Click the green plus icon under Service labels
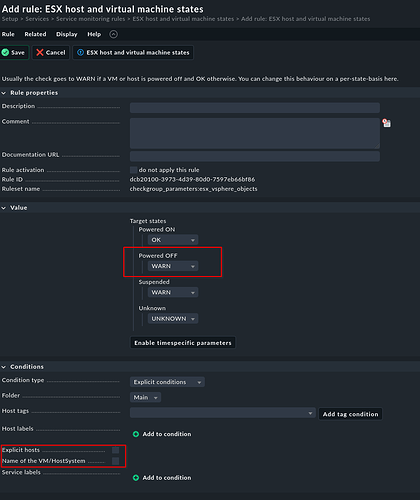The height and width of the screenshot is (500, 420). click(136, 478)
